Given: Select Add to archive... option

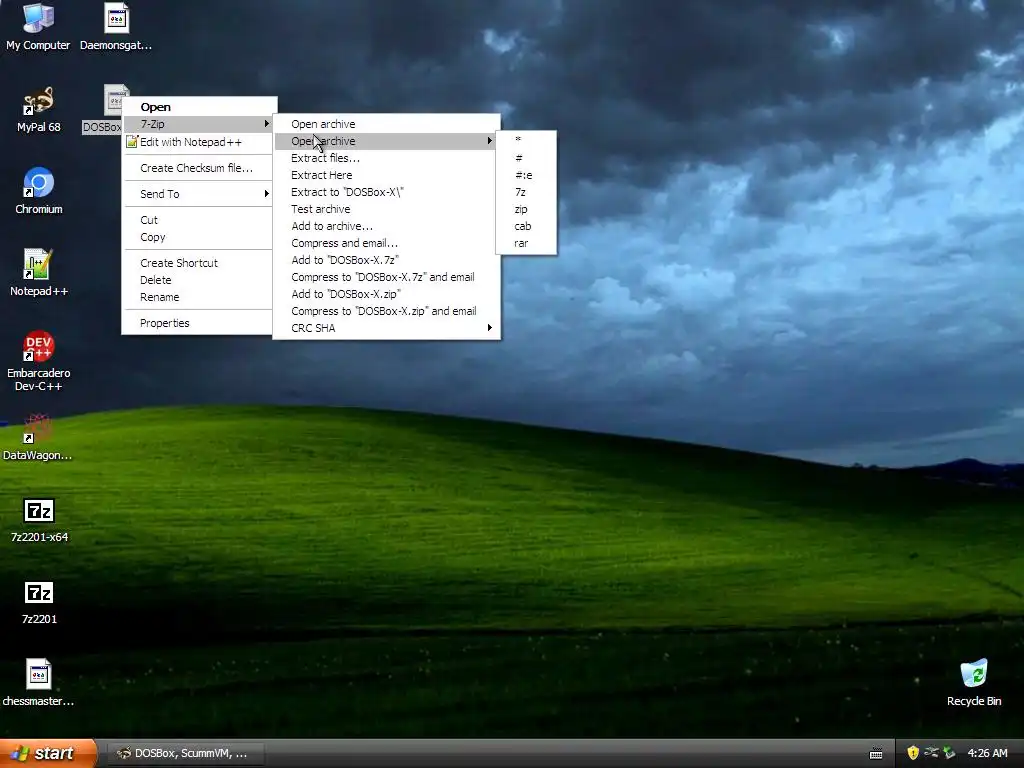Looking at the screenshot, I should coord(387,226).
